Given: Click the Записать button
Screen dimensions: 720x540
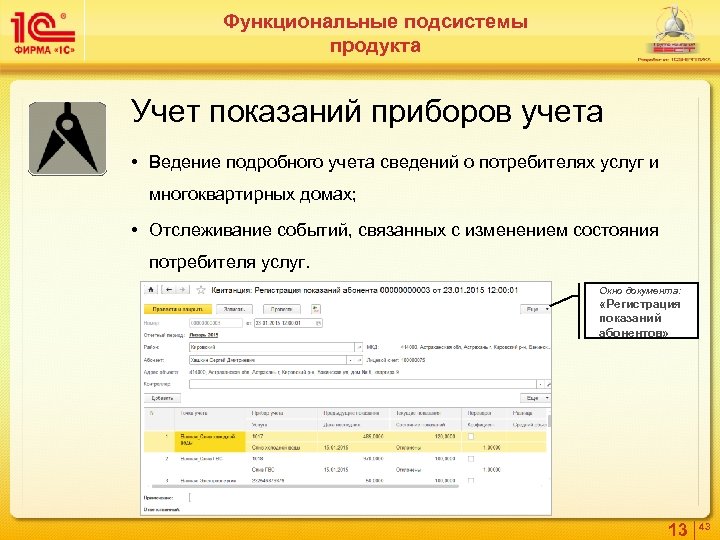Looking at the screenshot, I should [x=234, y=309].
